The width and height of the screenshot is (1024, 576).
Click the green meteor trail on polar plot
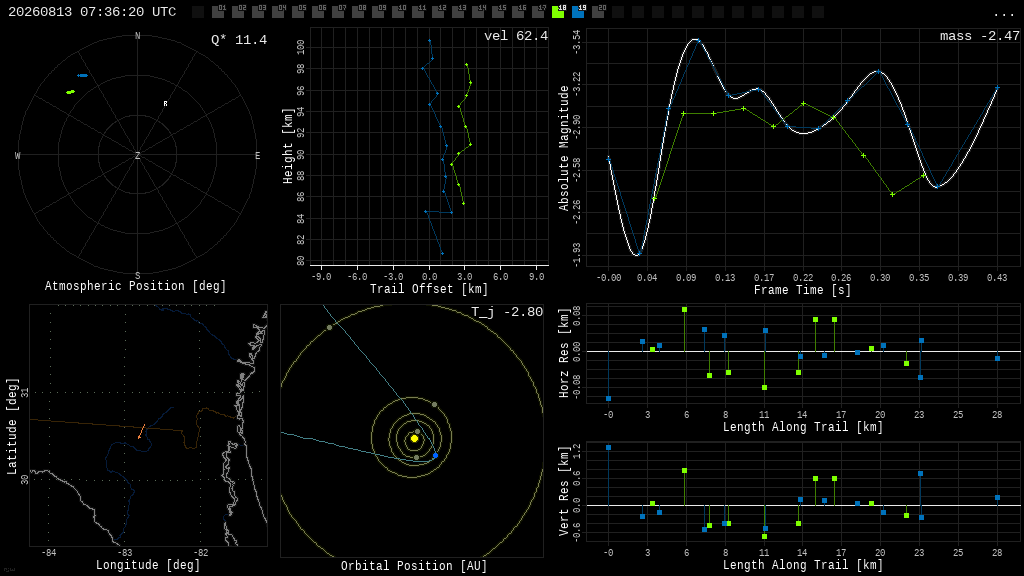[71, 92]
